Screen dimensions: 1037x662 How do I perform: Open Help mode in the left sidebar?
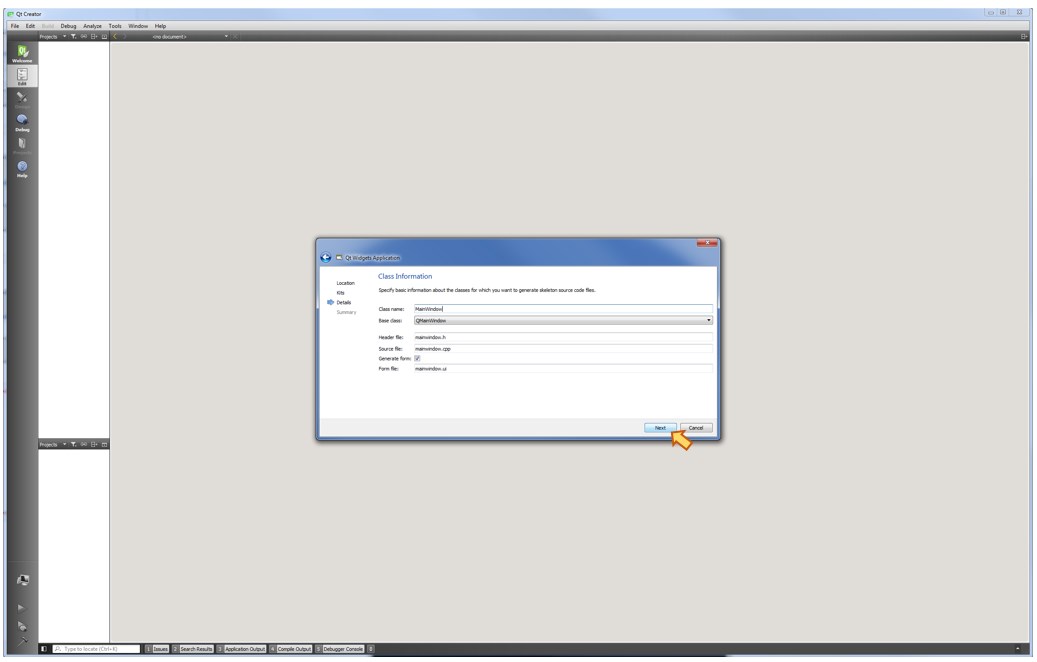tap(22, 169)
